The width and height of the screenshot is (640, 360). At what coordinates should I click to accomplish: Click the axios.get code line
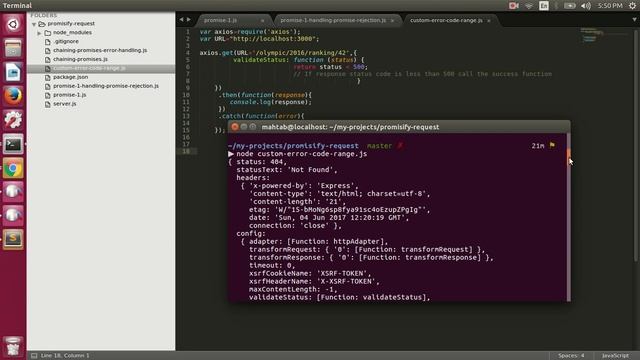278,53
